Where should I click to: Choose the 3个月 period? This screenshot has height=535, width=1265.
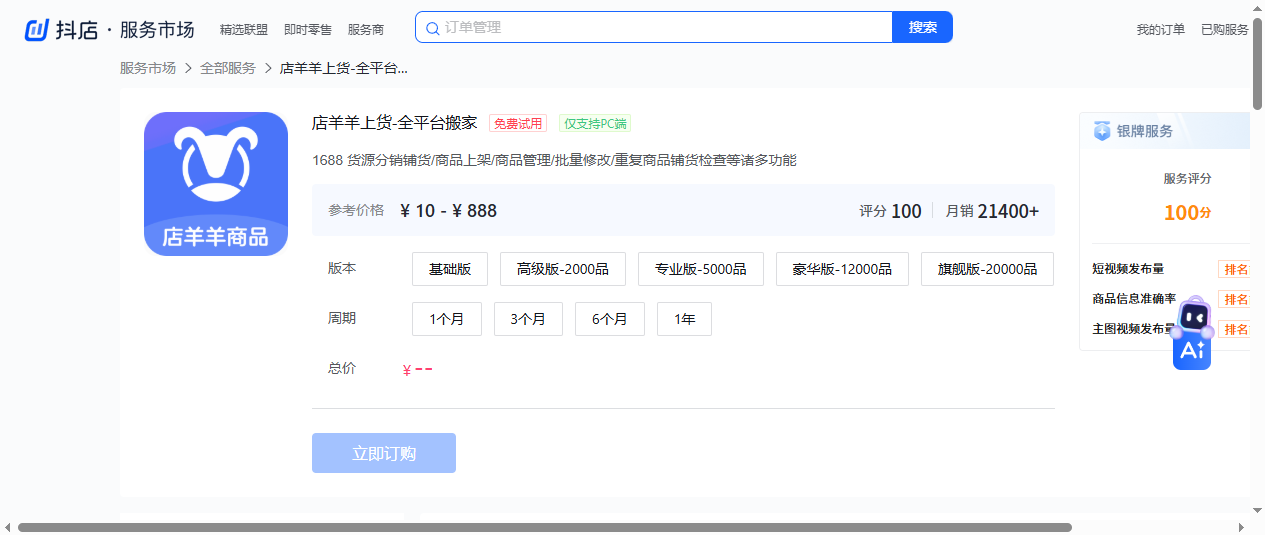(528, 319)
